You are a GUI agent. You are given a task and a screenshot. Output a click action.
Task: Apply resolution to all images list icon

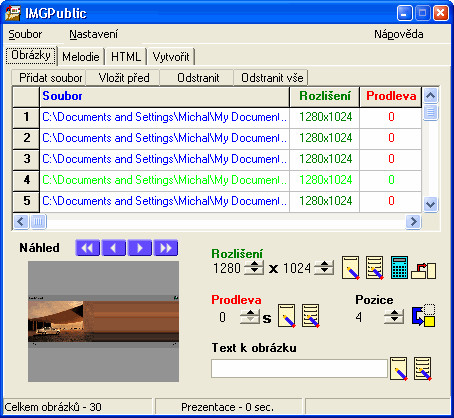tap(375, 268)
